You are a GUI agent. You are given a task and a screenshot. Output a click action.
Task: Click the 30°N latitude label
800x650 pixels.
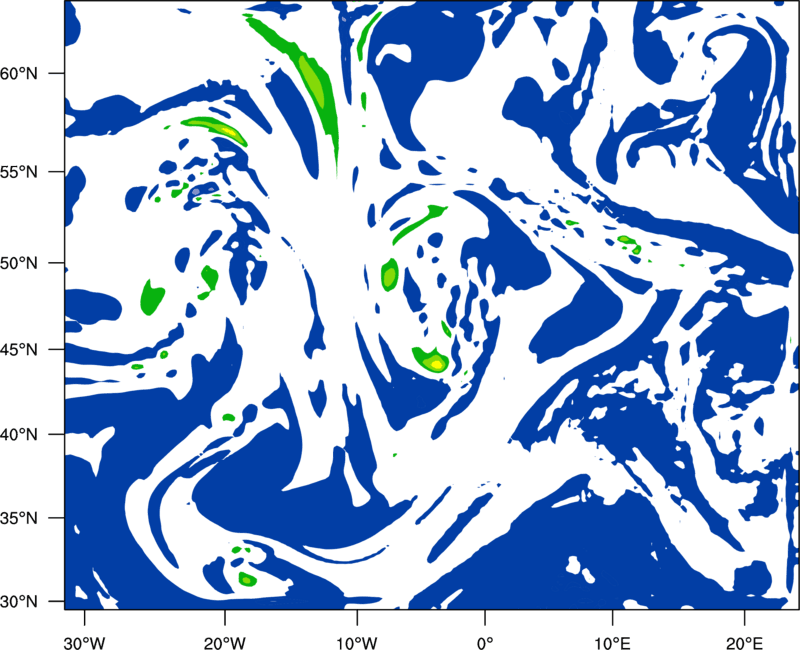click(19, 602)
